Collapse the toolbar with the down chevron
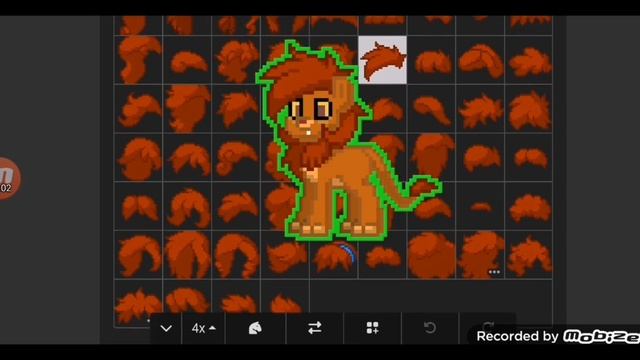This screenshot has width=640, height=360. (166, 328)
